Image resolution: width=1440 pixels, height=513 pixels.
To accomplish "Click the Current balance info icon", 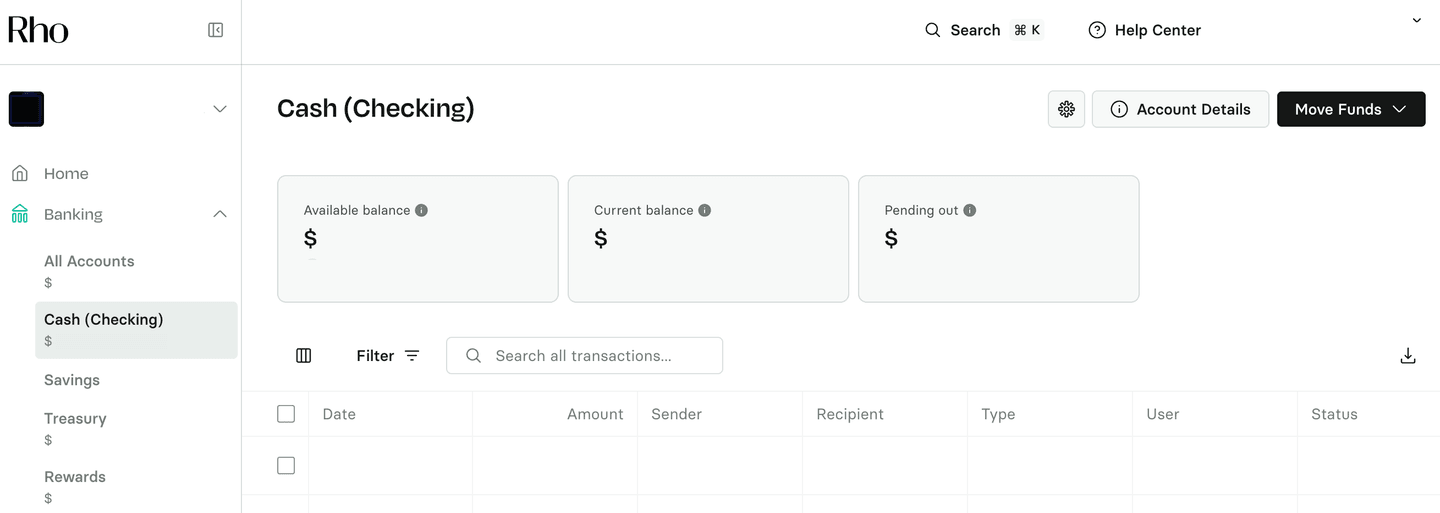I will point(704,211).
